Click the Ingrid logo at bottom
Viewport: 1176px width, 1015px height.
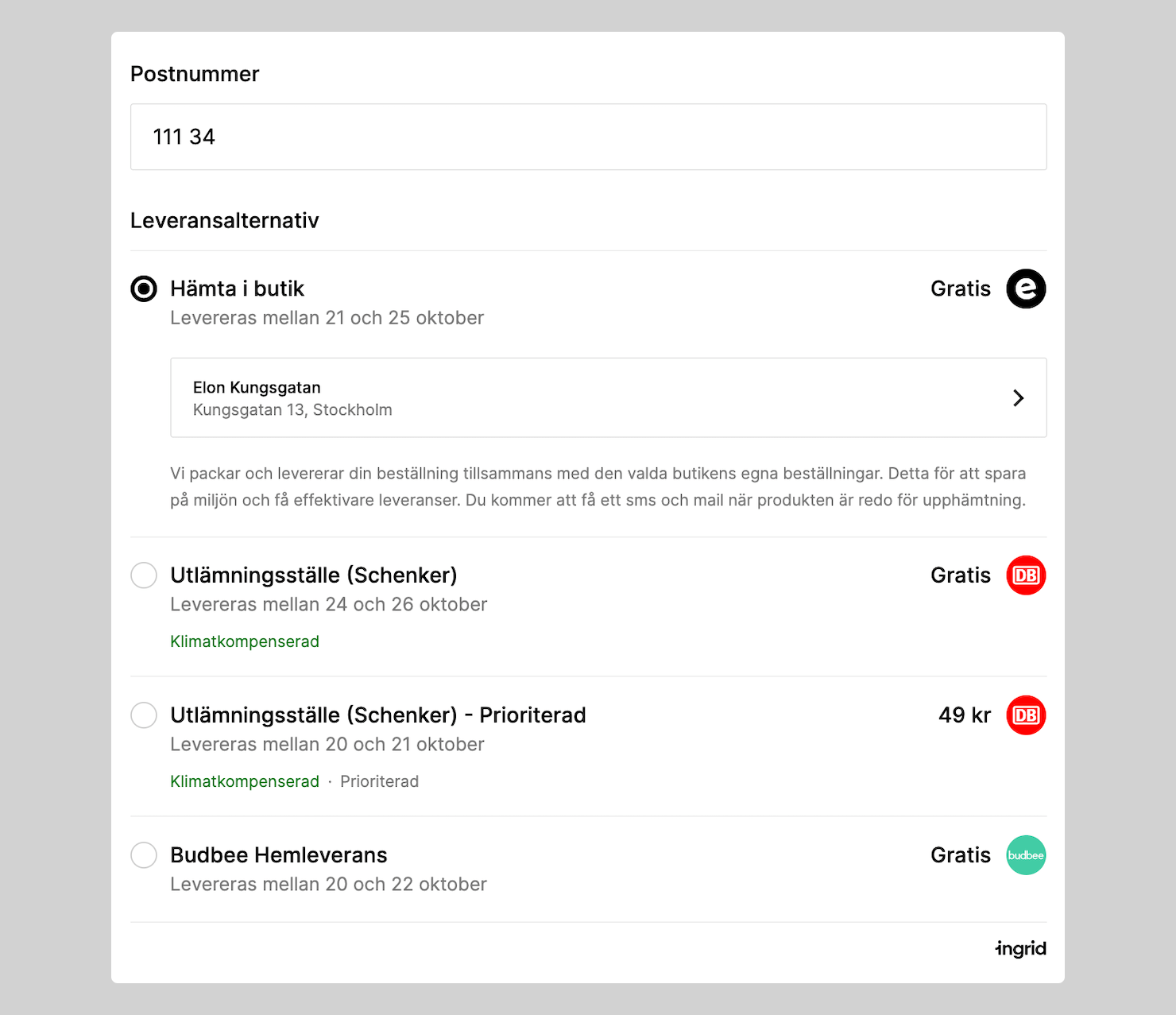click(1021, 948)
